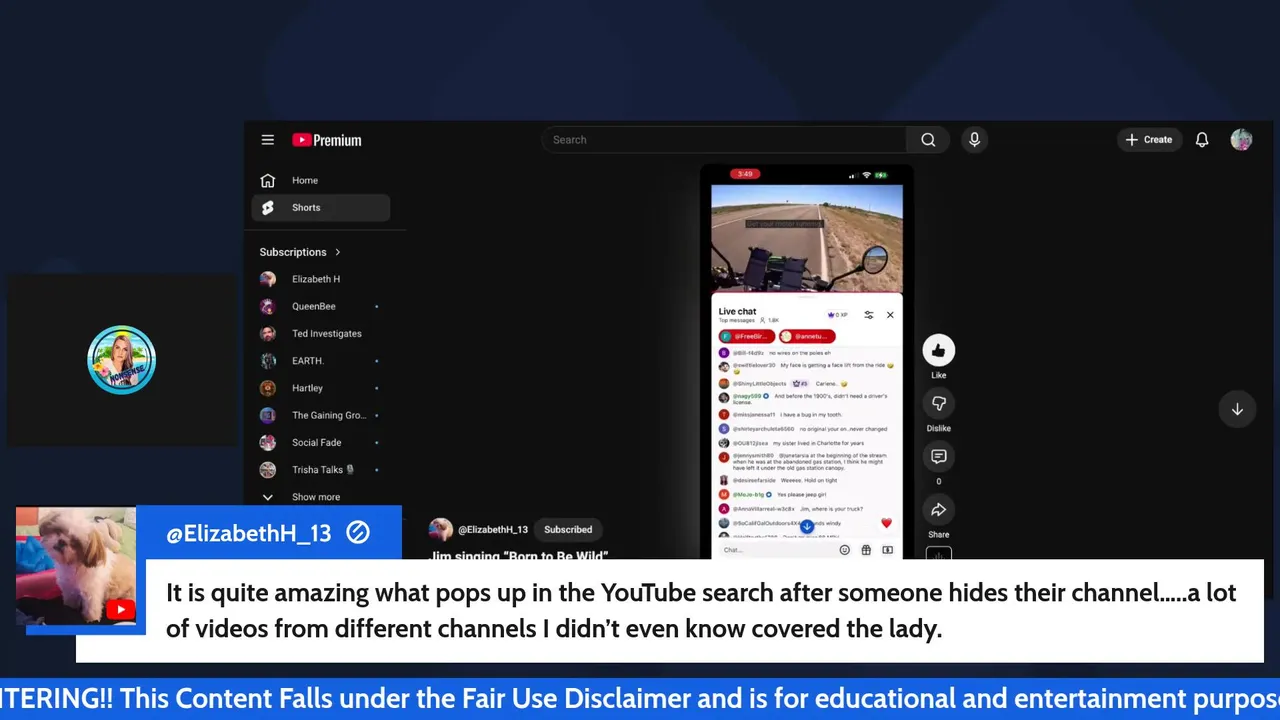This screenshot has width=1280, height=720.
Task: Open The Gaining Gro... subscription
Action: click(320, 415)
